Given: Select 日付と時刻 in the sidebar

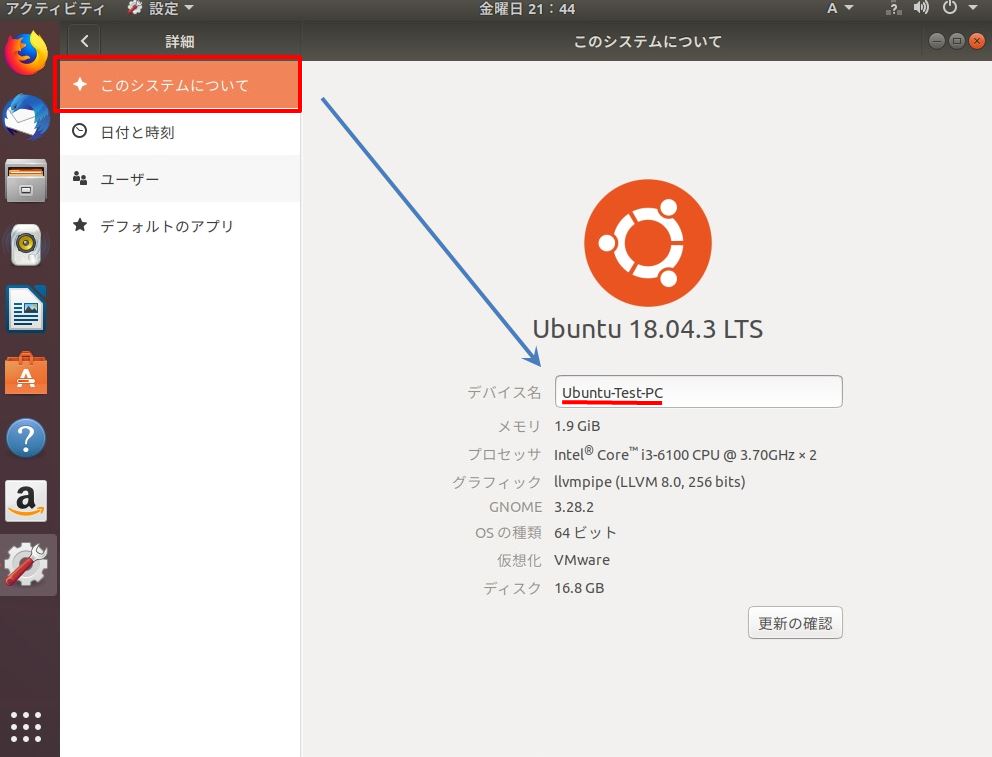Looking at the screenshot, I should 180,132.
